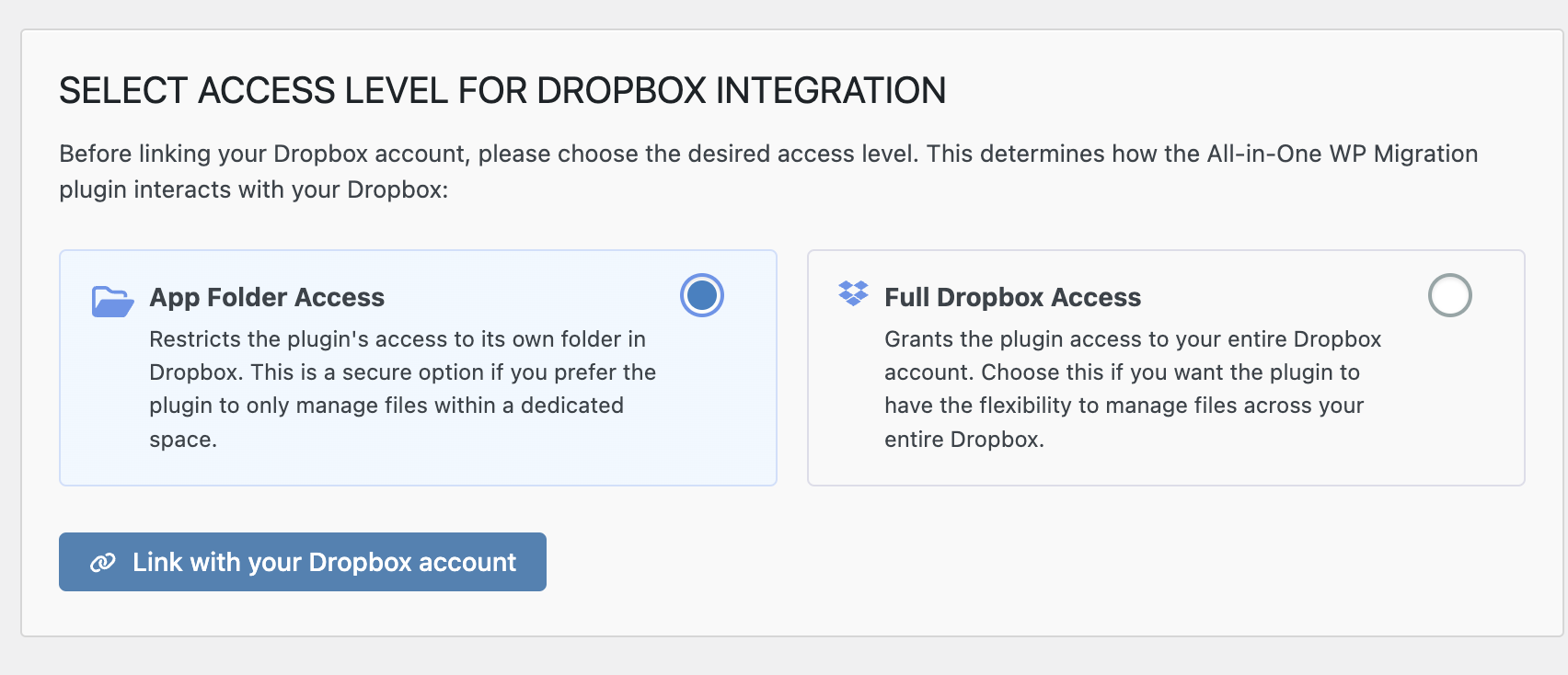Click 'This is a secure option' text line
1568x675 pixels.
click(x=453, y=372)
